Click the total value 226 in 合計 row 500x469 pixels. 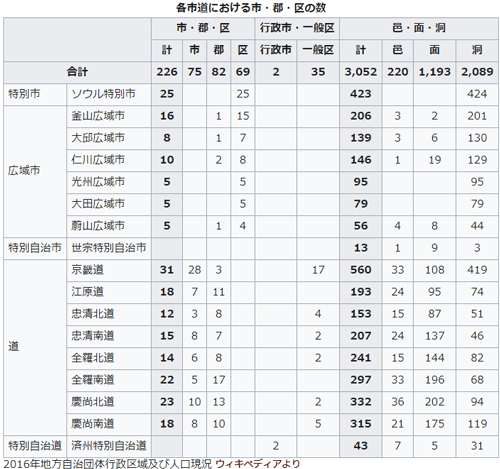tap(167, 72)
